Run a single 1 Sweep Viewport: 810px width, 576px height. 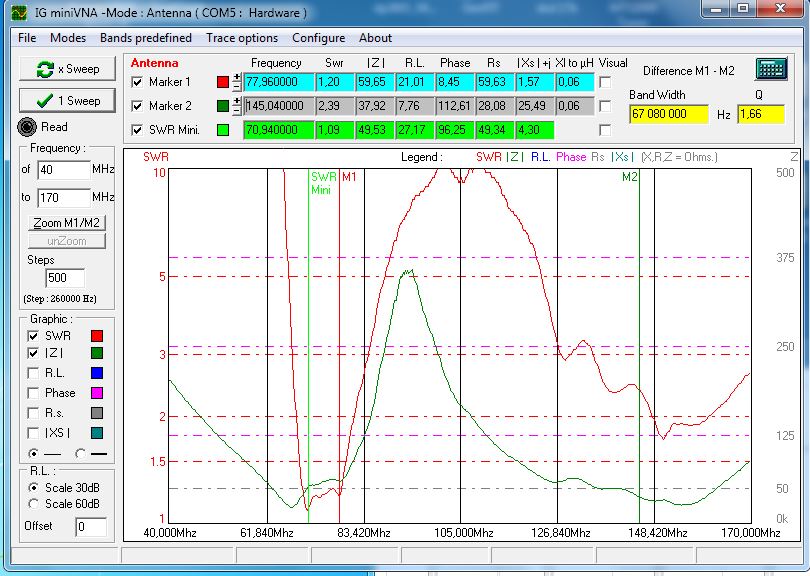tap(68, 100)
